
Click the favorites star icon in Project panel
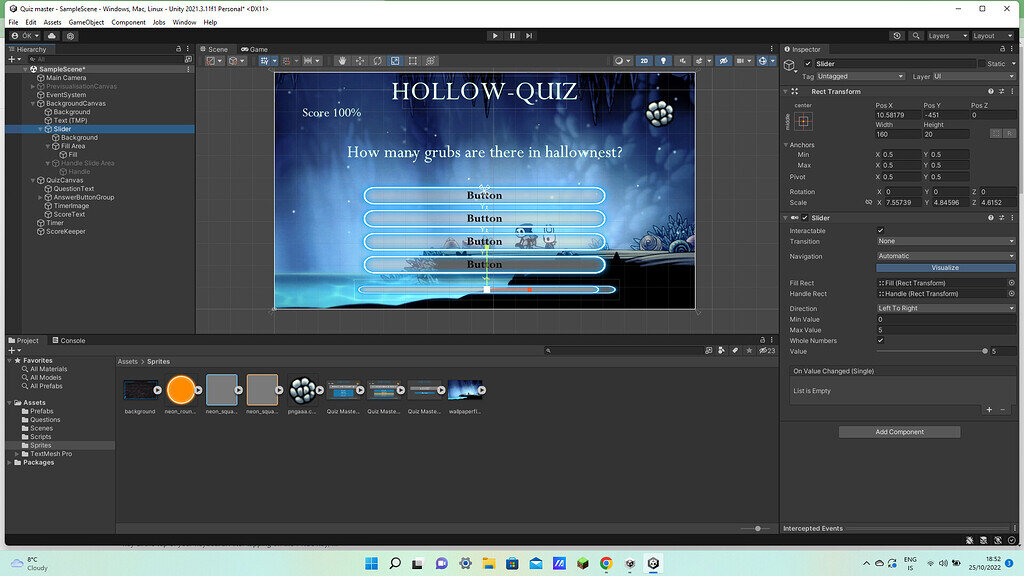pyautogui.click(x=749, y=351)
